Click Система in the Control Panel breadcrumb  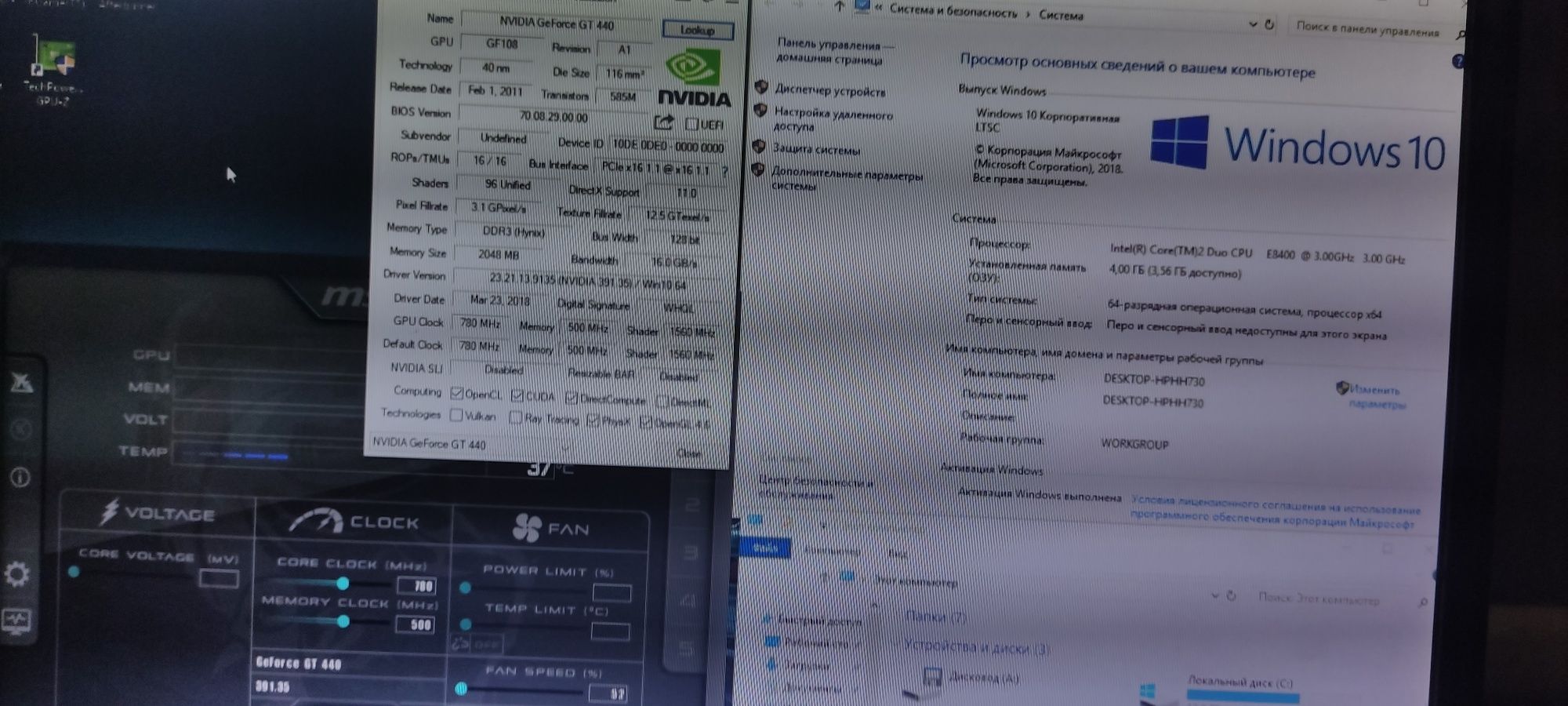click(x=1061, y=14)
